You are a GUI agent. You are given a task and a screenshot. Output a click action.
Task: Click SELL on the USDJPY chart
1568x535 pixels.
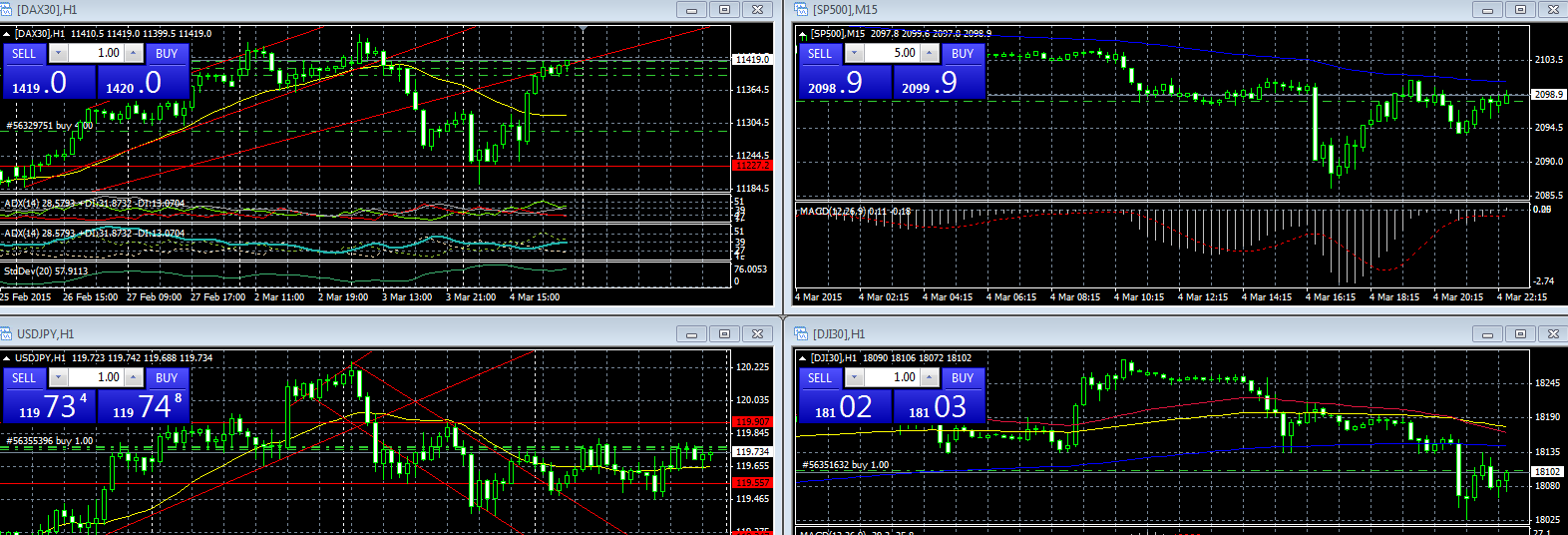coord(24,378)
